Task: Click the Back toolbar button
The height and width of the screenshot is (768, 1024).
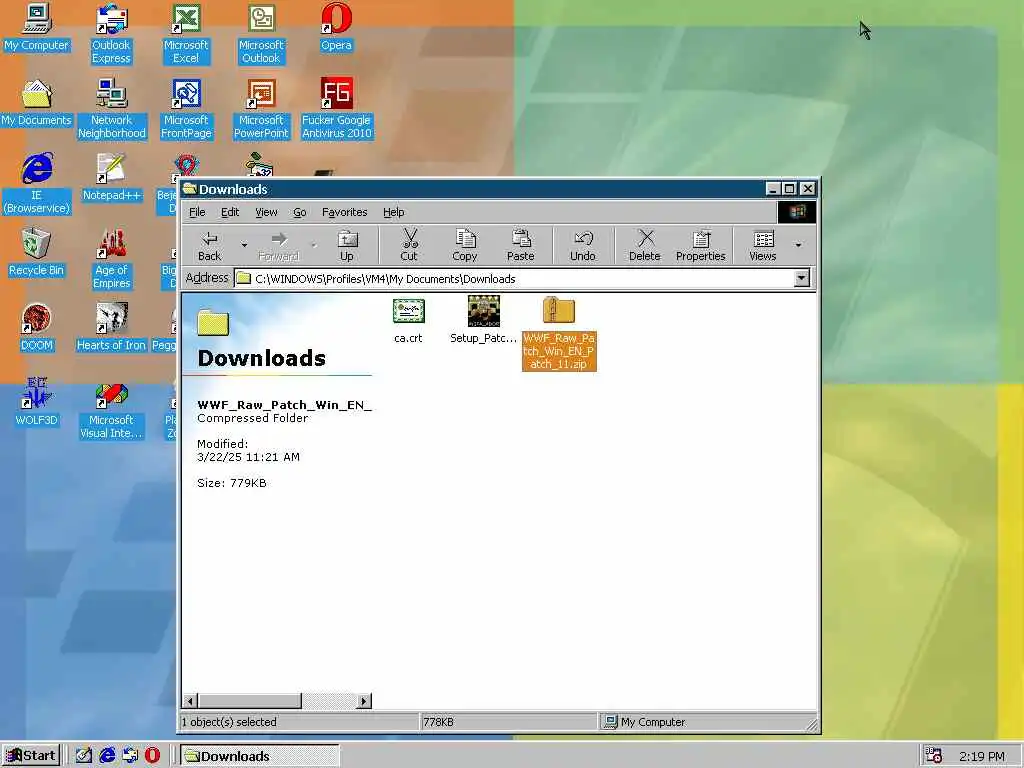Action: (210, 246)
